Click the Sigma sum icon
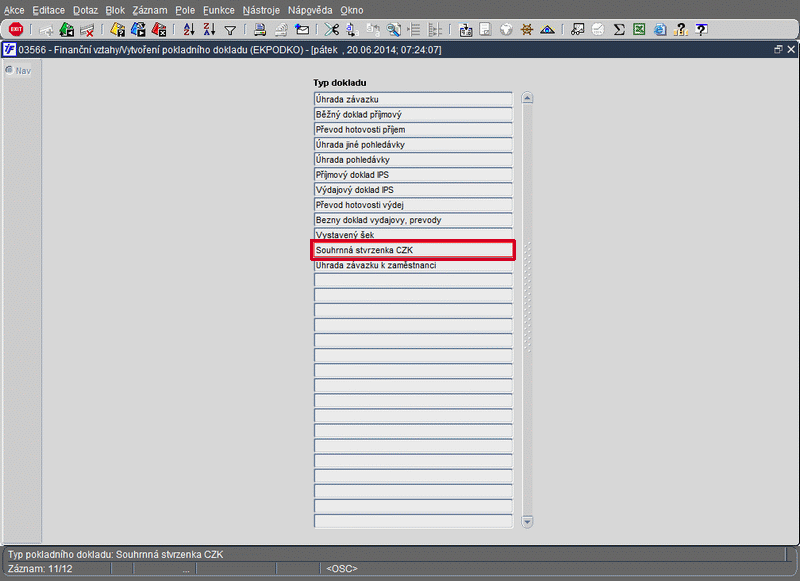The height and width of the screenshot is (581, 800). (x=619, y=30)
